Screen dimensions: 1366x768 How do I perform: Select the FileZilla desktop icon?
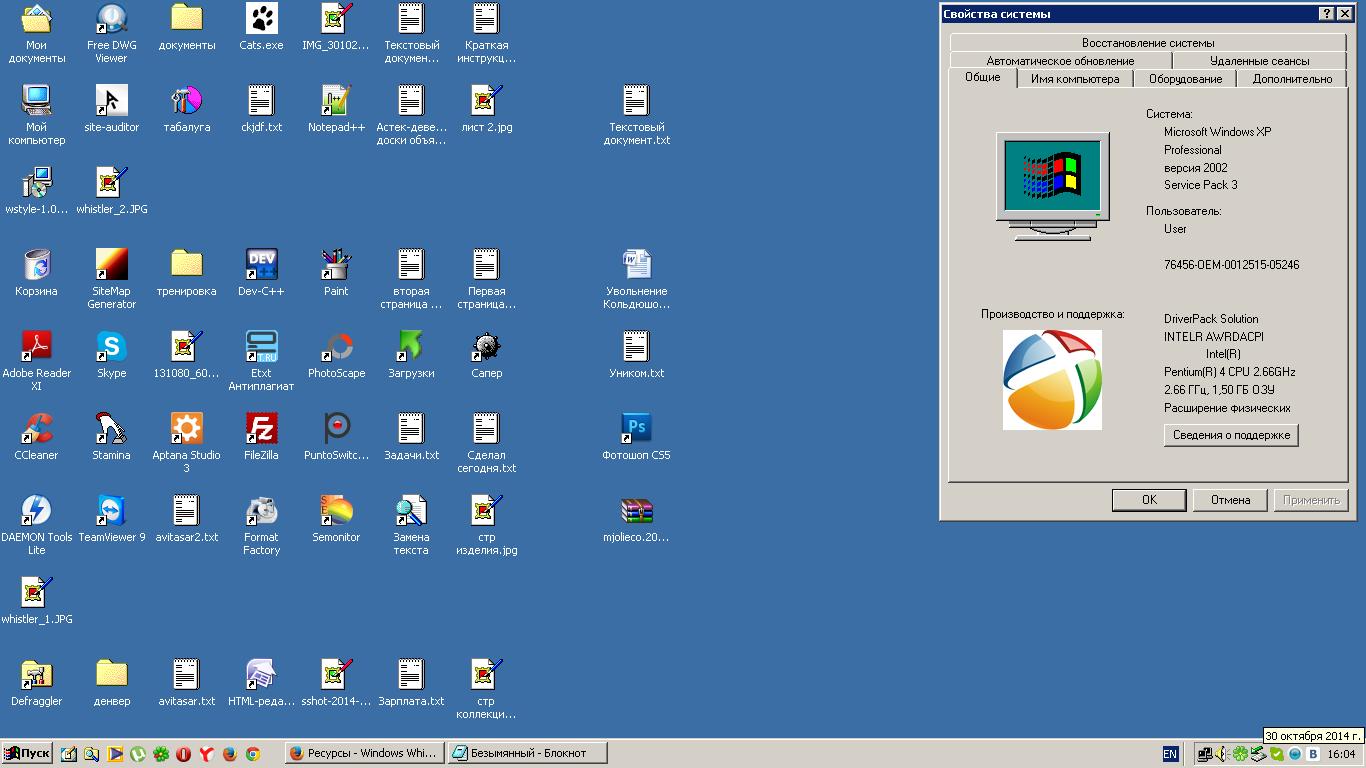tap(261, 437)
